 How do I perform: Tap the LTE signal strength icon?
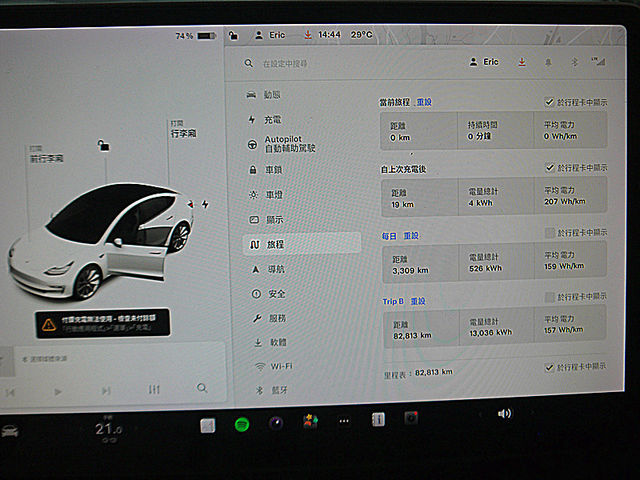pyautogui.click(x=599, y=62)
